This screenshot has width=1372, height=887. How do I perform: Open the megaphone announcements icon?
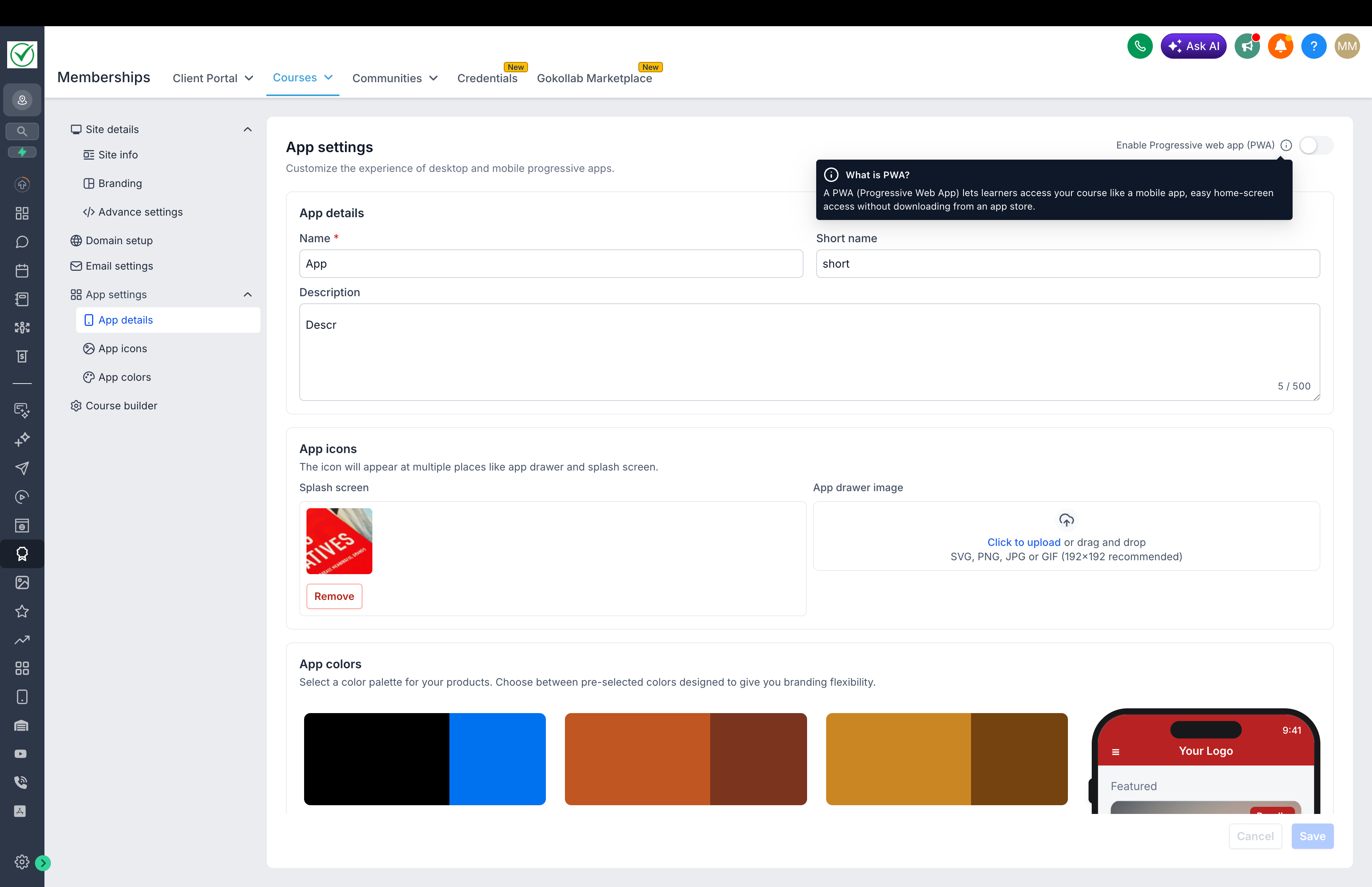(x=1247, y=46)
